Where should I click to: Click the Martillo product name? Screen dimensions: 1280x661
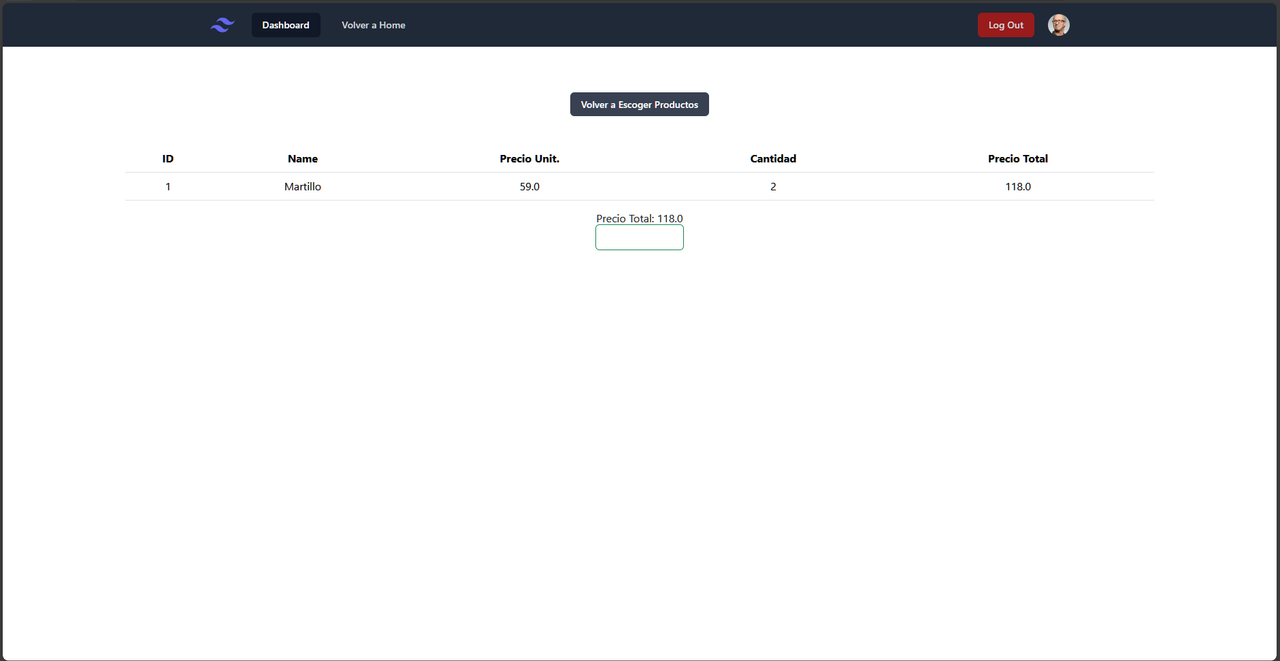[302, 186]
